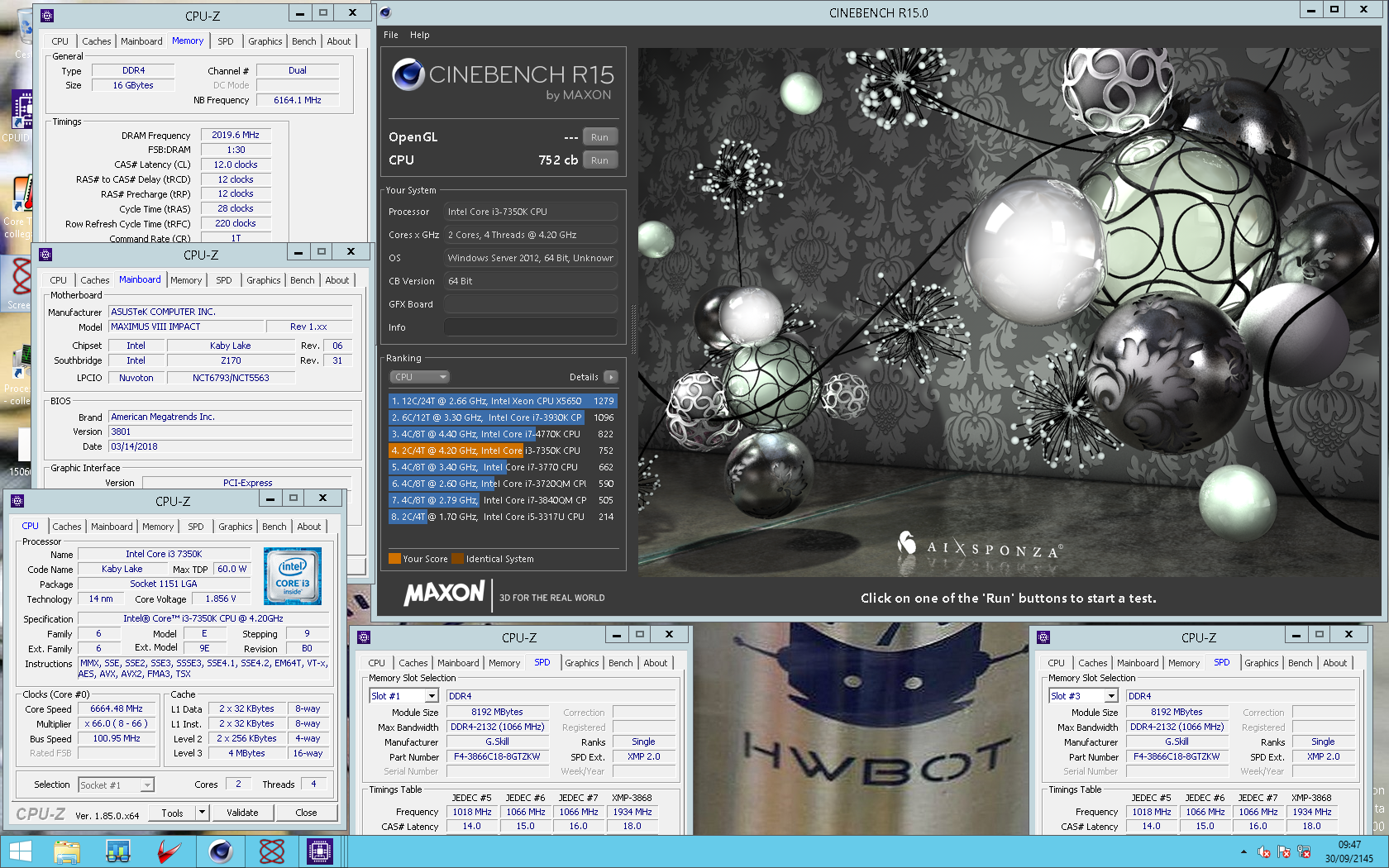1389x868 pixels.
Task: Click the 2019.6 MHz DRAM Frequency value
Action: [x=236, y=135]
